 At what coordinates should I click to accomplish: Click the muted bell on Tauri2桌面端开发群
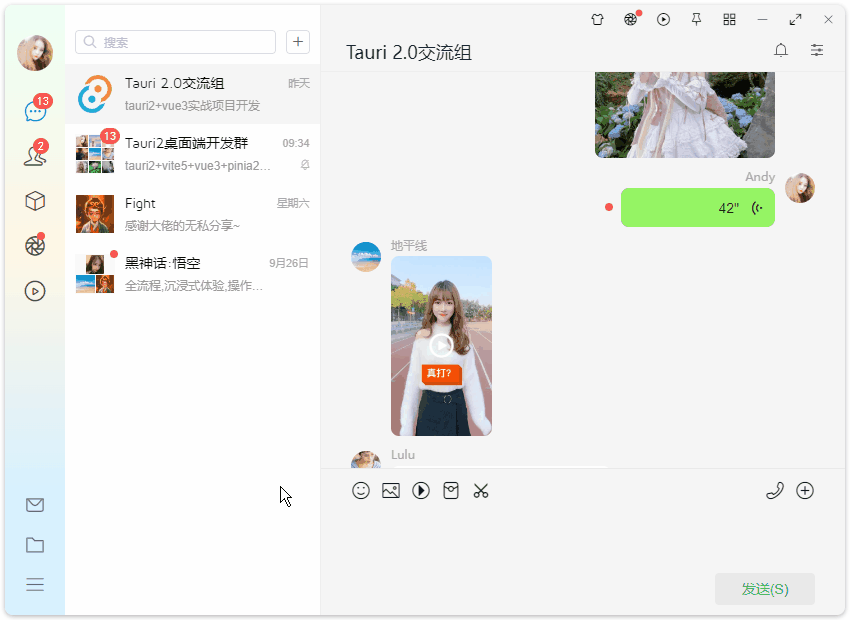(x=305, y=165)
